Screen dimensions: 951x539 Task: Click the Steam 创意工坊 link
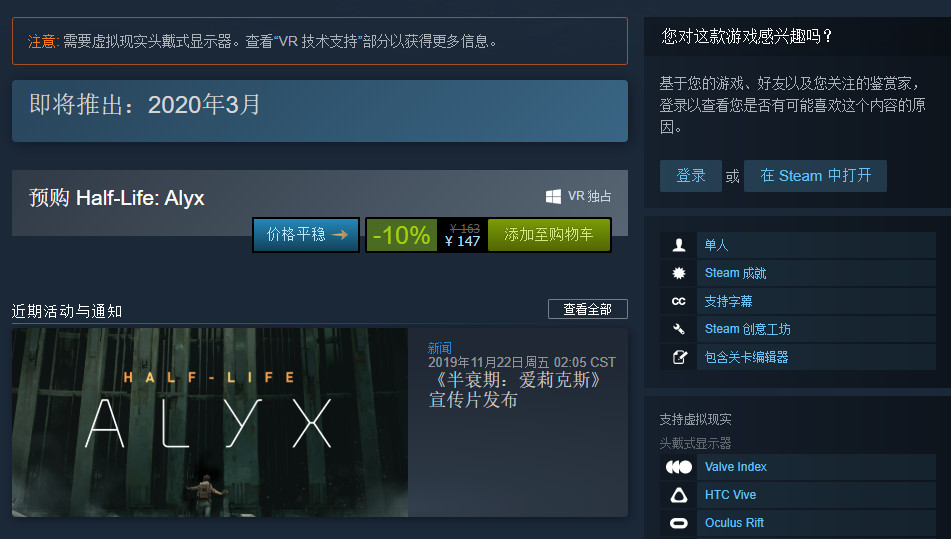pyautogui.click(x=747, y=329)
